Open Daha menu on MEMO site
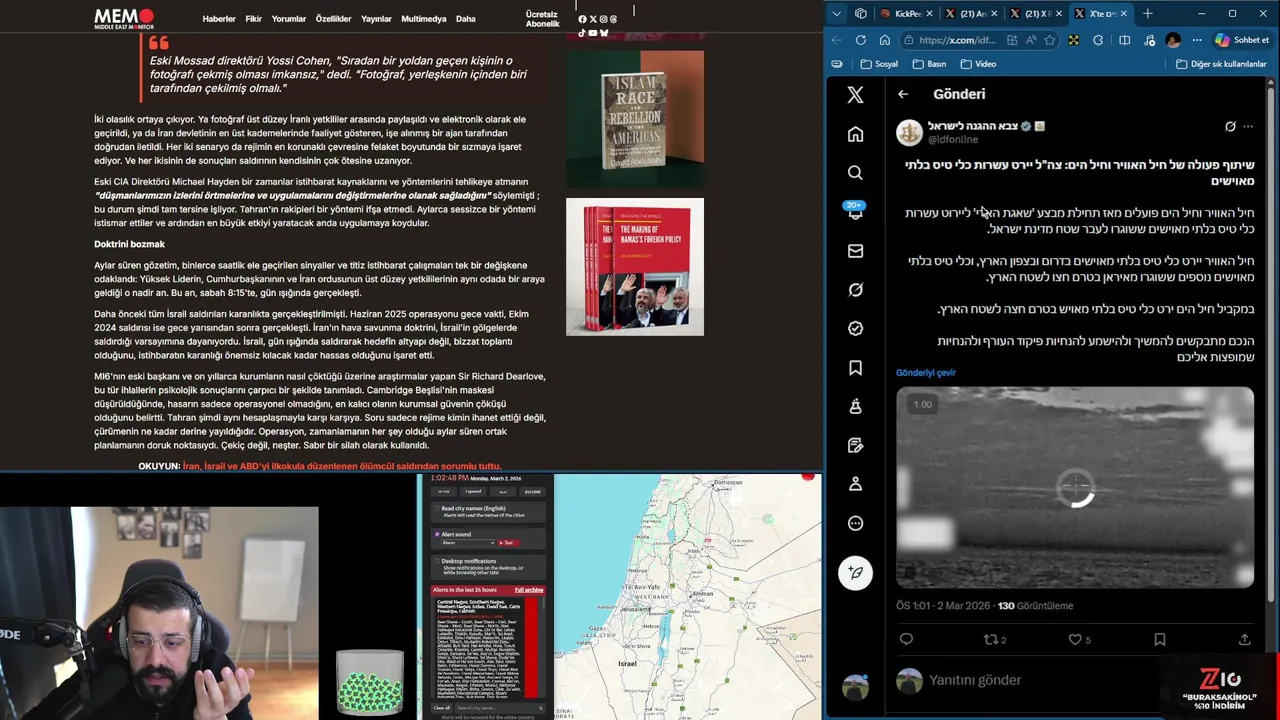The image size is (1280, 720). (x=466, y=19)
